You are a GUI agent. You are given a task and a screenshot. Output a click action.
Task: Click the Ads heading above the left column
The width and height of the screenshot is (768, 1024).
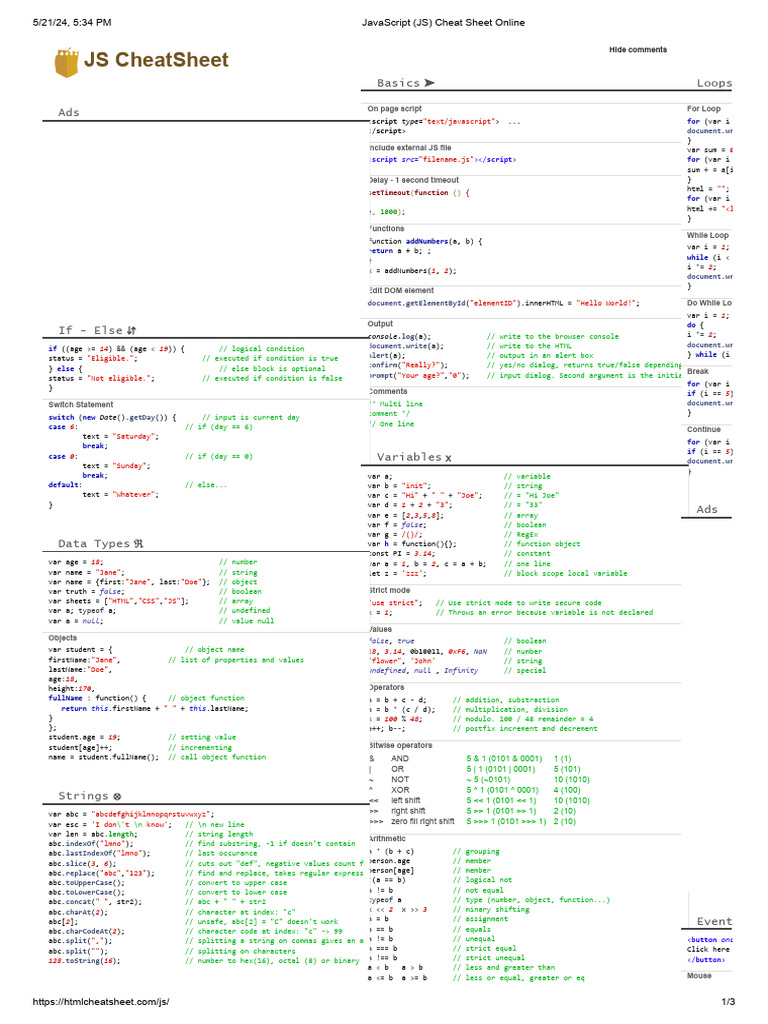[x=69, y=112]
